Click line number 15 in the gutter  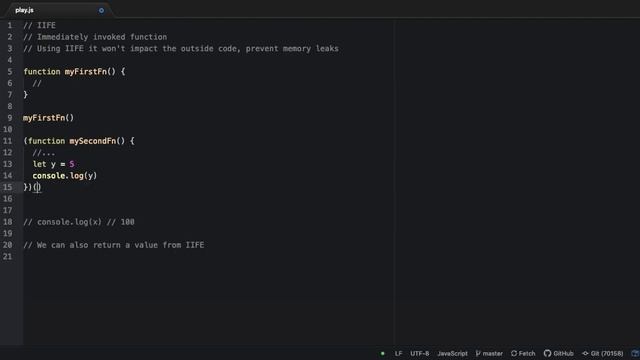[x=8, y=187]
